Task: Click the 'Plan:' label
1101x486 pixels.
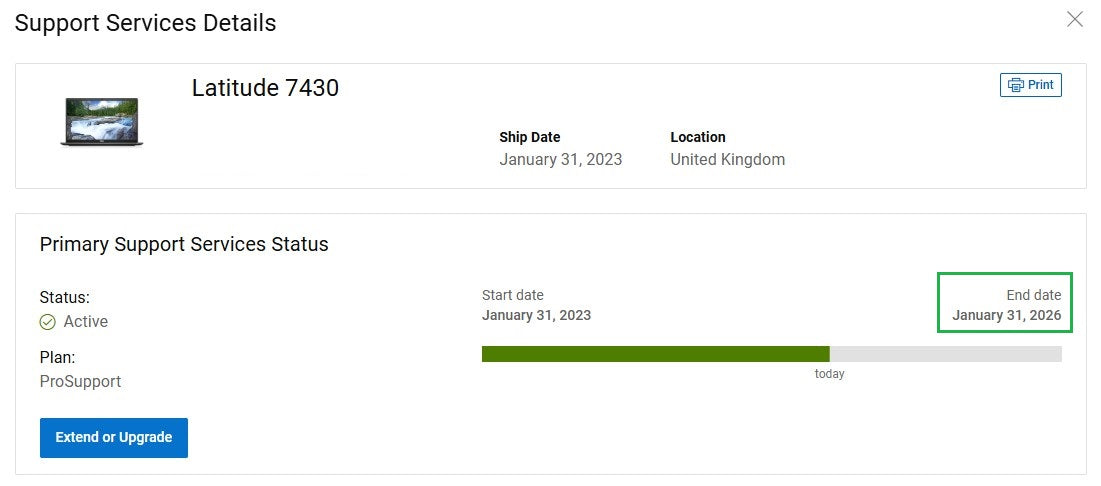Action: pos(57,357)
